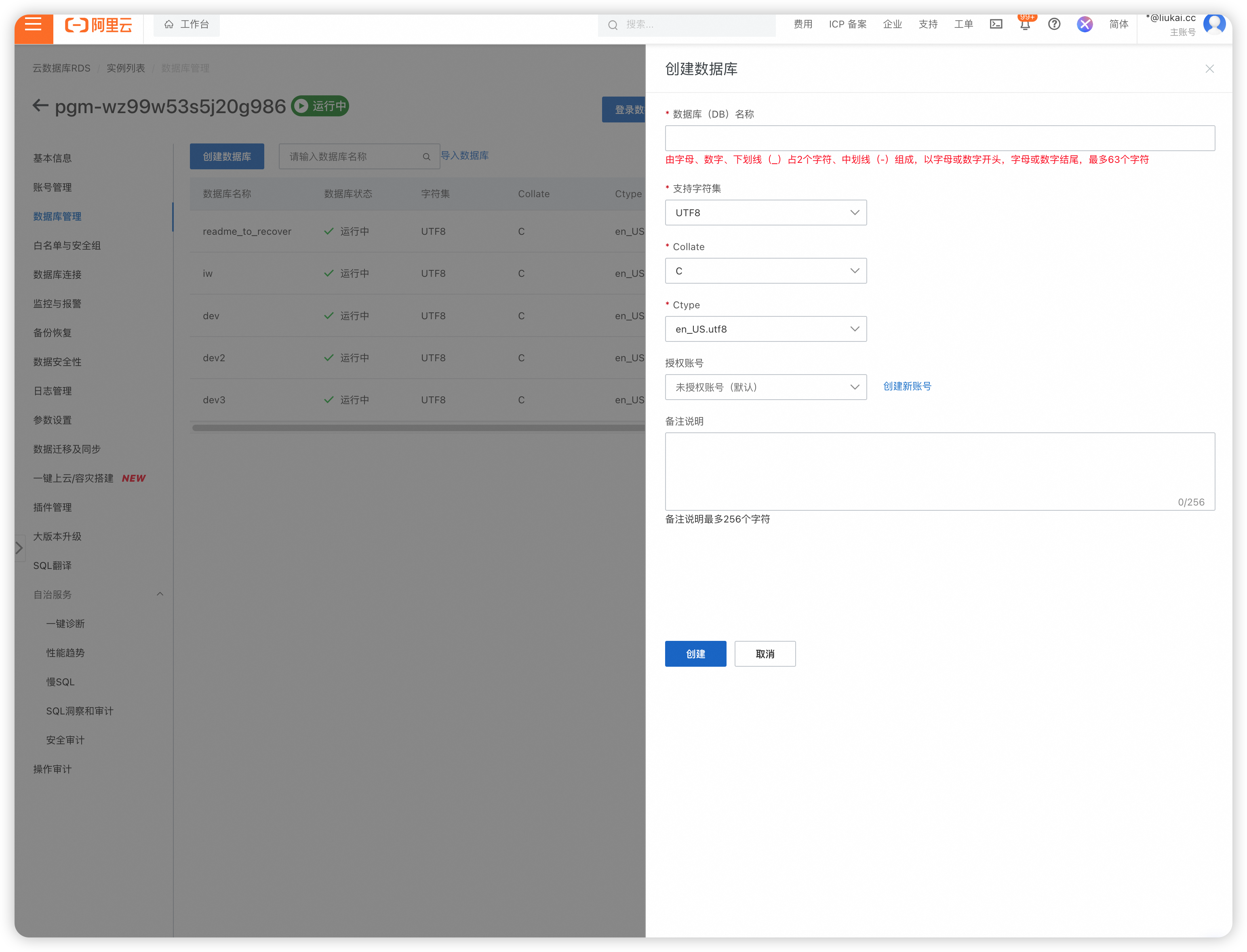Open the purple AI assistant icon
This screenshot has width=1247, height=952.
[x=1085, y=24]
